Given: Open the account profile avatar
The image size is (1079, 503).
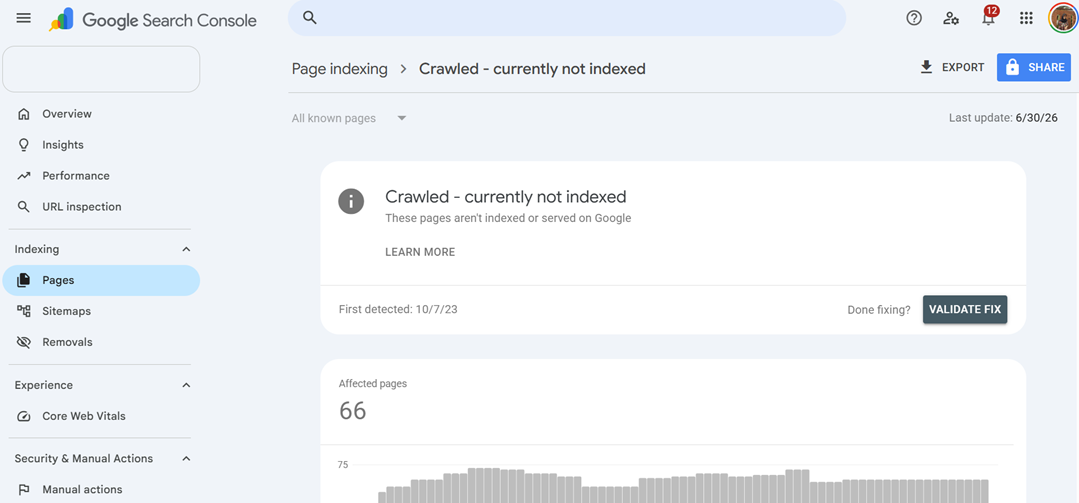Looking at the screenshot, I should point(1063,18).
